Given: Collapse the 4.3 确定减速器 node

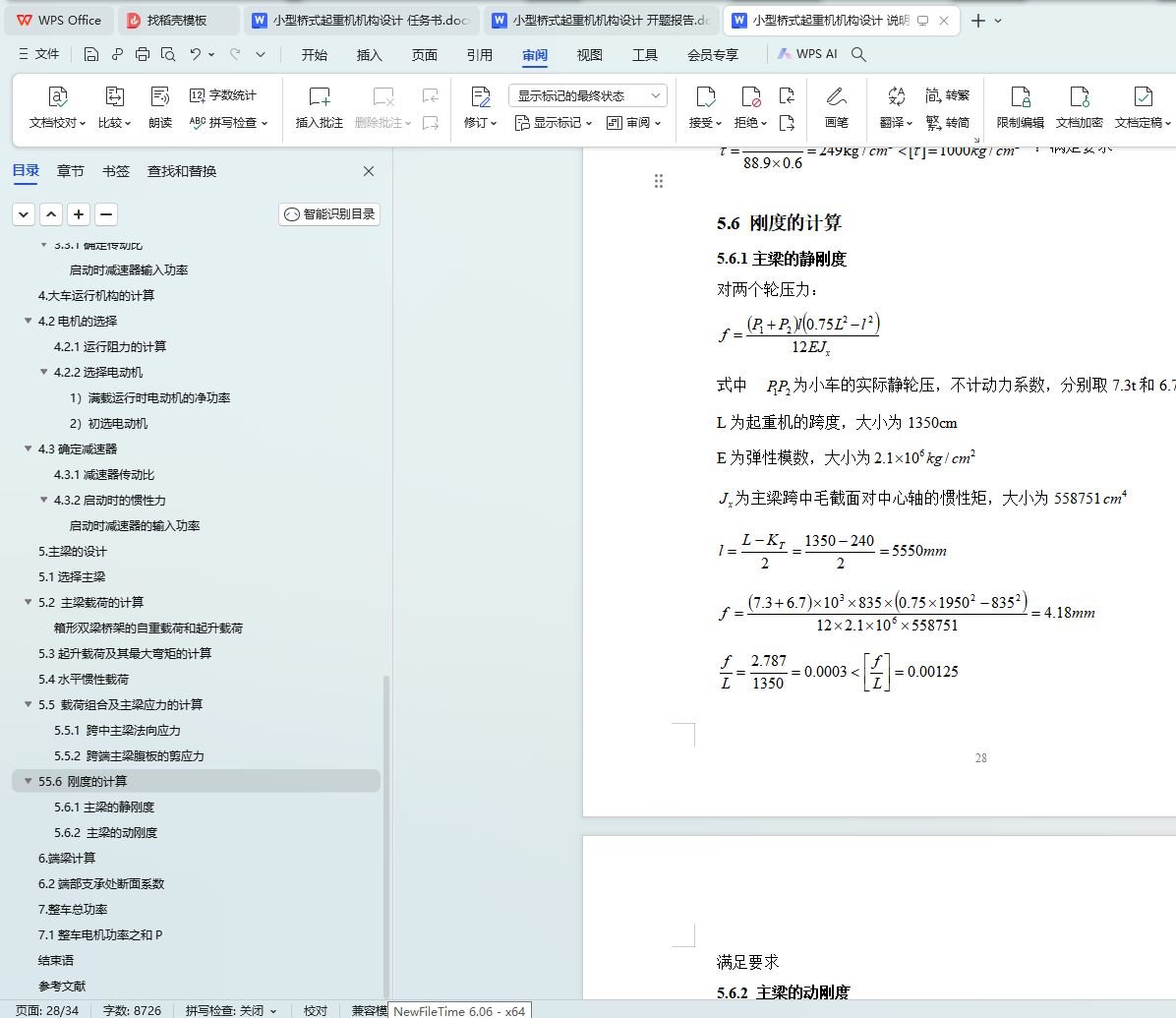Looking at the screenshot, I should point(28,449).
